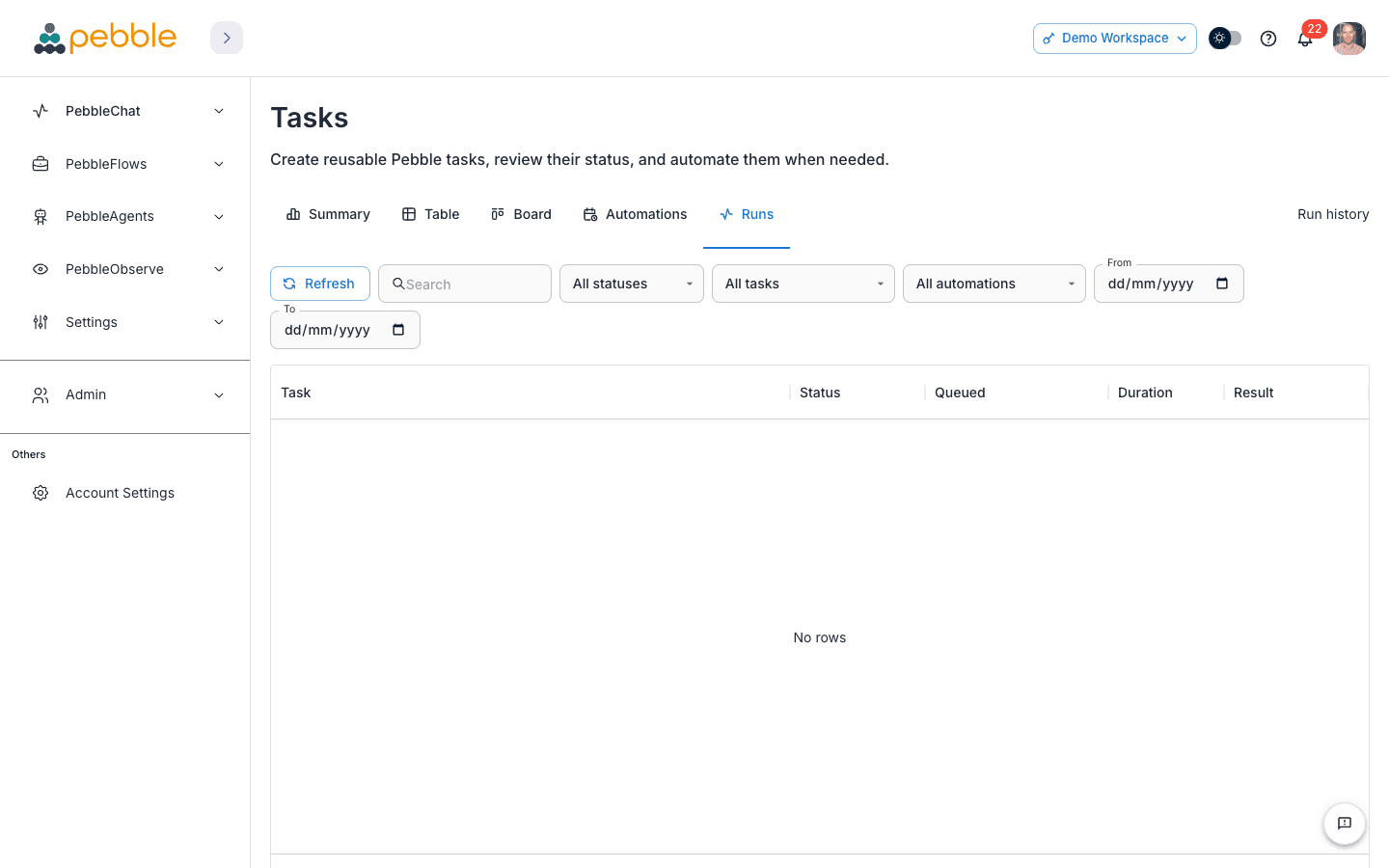Click the PebbleObserve eye icon
The image size is (1389, 868).
41,269
